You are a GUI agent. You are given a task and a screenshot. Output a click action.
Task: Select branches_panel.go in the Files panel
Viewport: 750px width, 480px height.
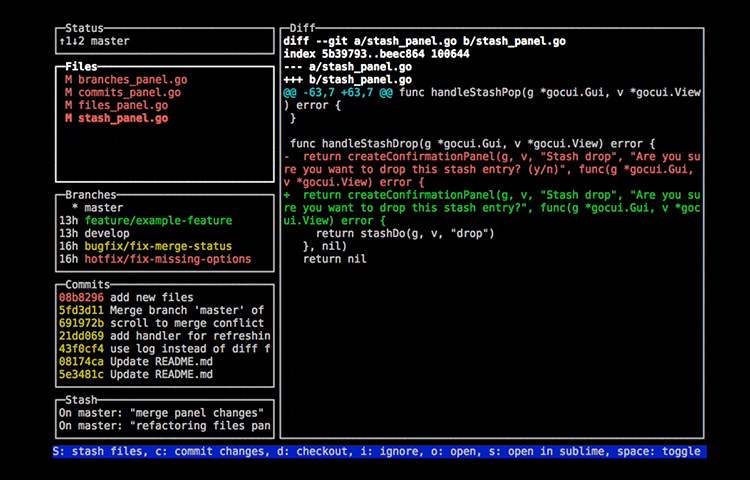click(x=132, y=79)
